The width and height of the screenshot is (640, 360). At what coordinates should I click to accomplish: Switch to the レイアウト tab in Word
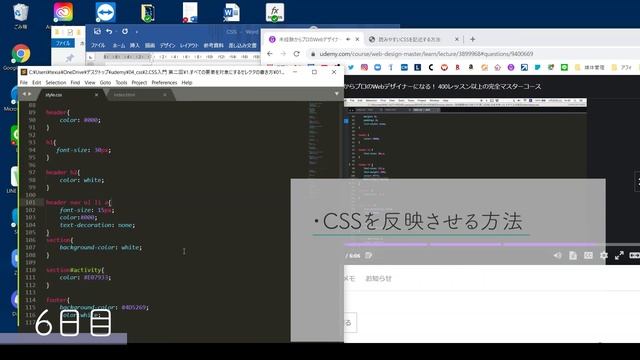point(189,45)
